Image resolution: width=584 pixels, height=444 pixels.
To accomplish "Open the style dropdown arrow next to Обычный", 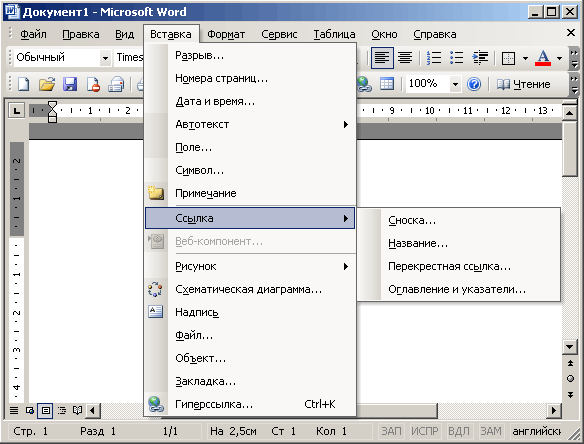I will [x=105, y=58].
